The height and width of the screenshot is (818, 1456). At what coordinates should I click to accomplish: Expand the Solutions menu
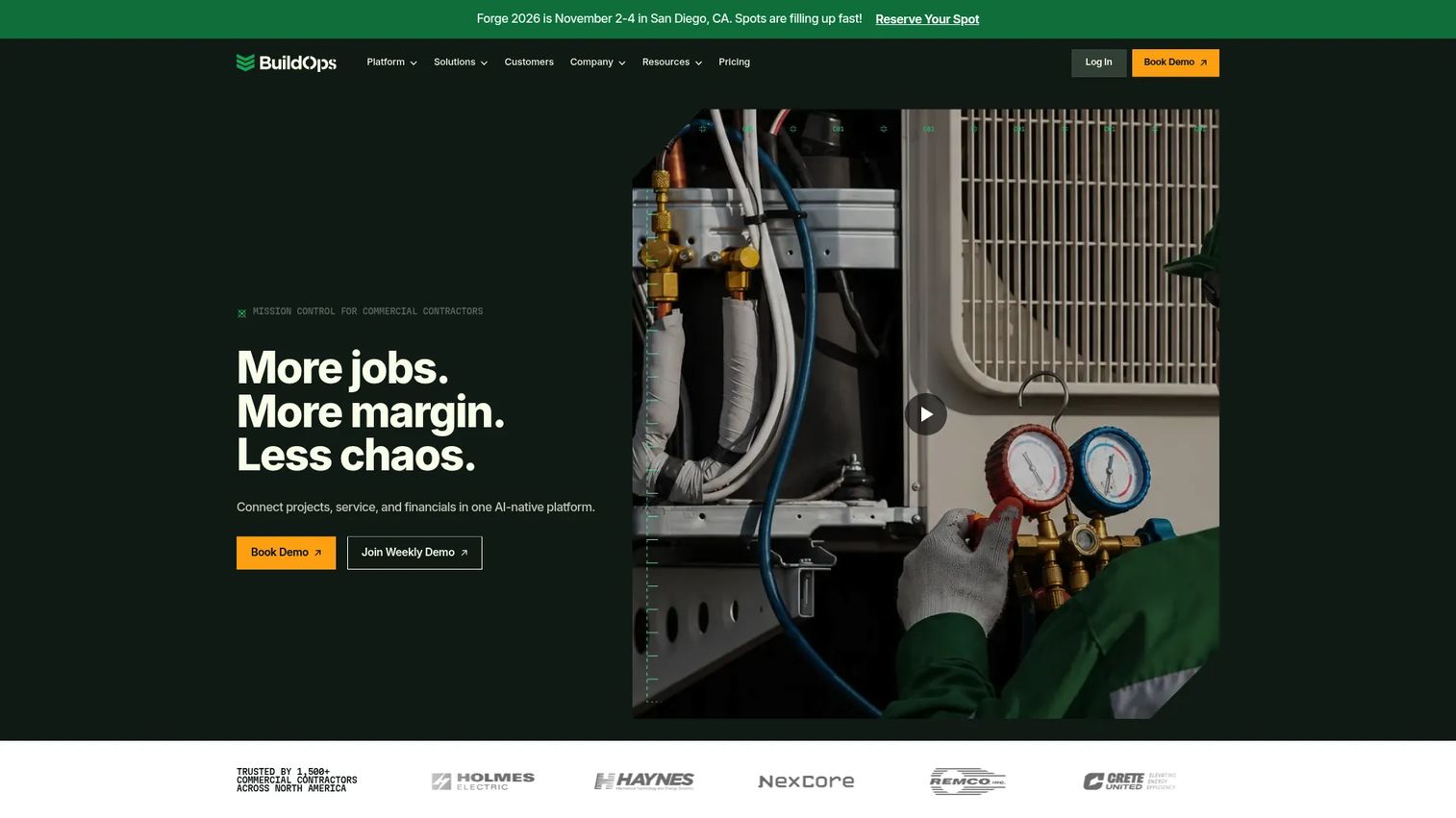460,62
